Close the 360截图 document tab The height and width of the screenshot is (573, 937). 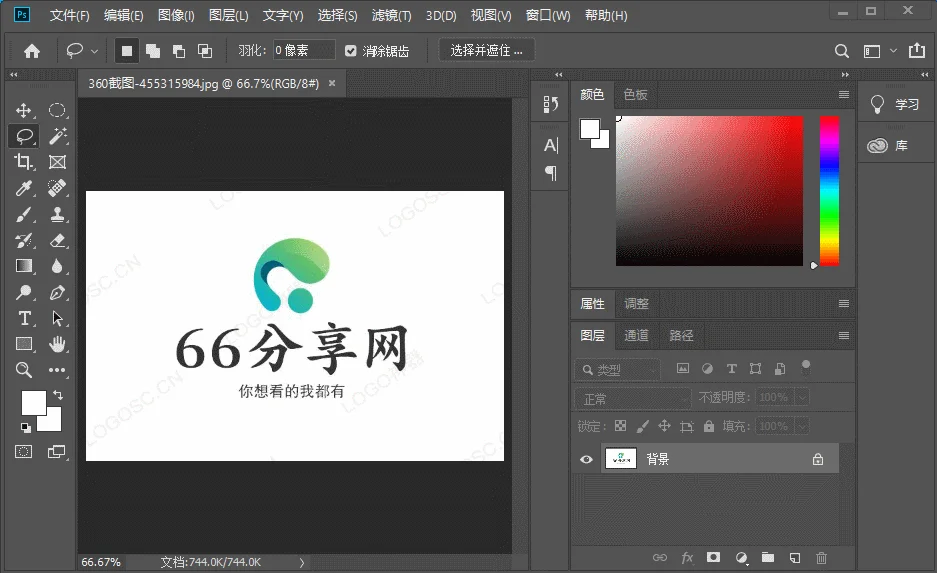(332, 83)
